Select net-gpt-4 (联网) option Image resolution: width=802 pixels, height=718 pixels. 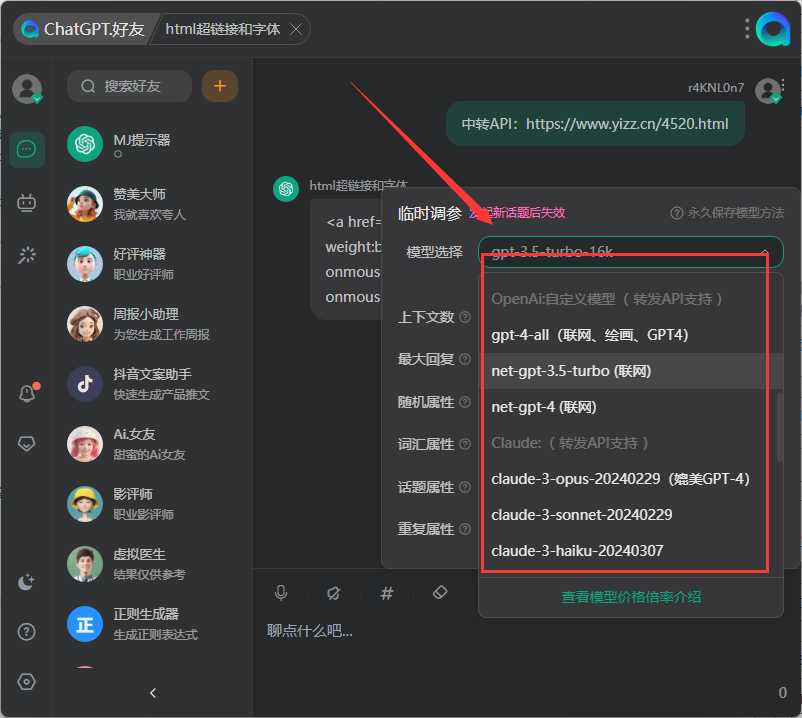[x=631, y=407]
